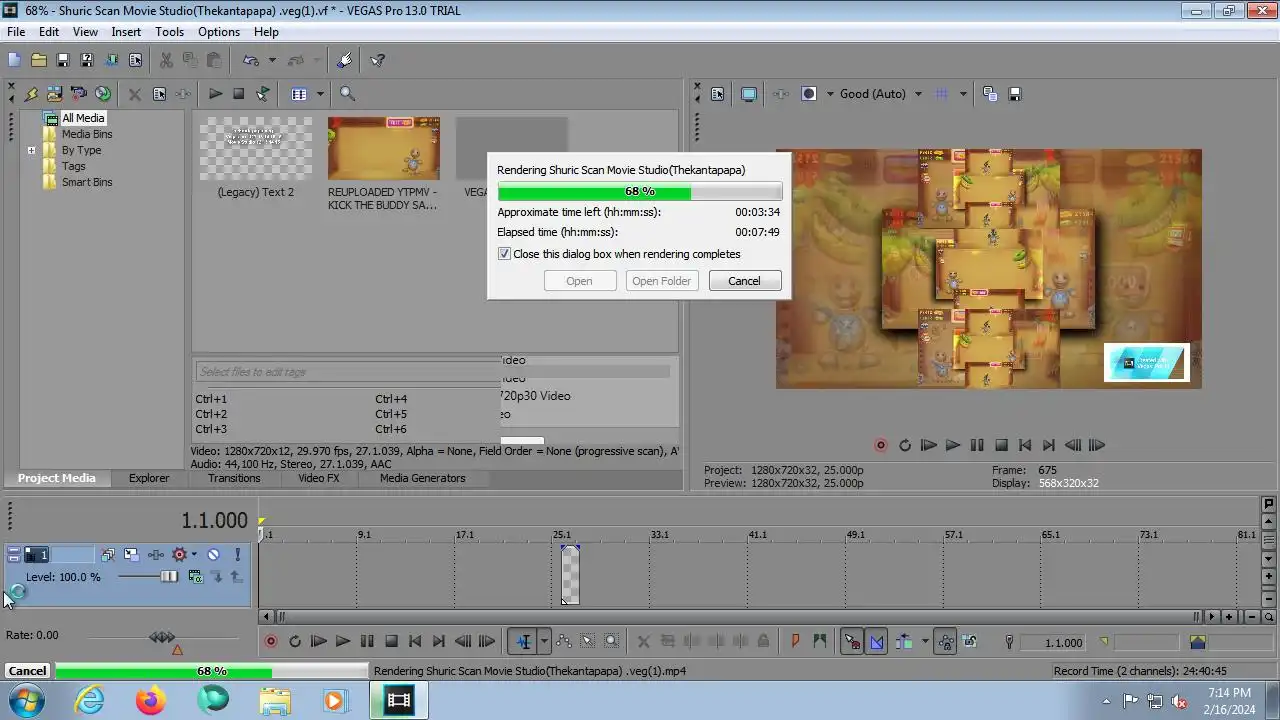
Task: Toggle Loop Playback in the transport bar
Action: coord(295,642)
